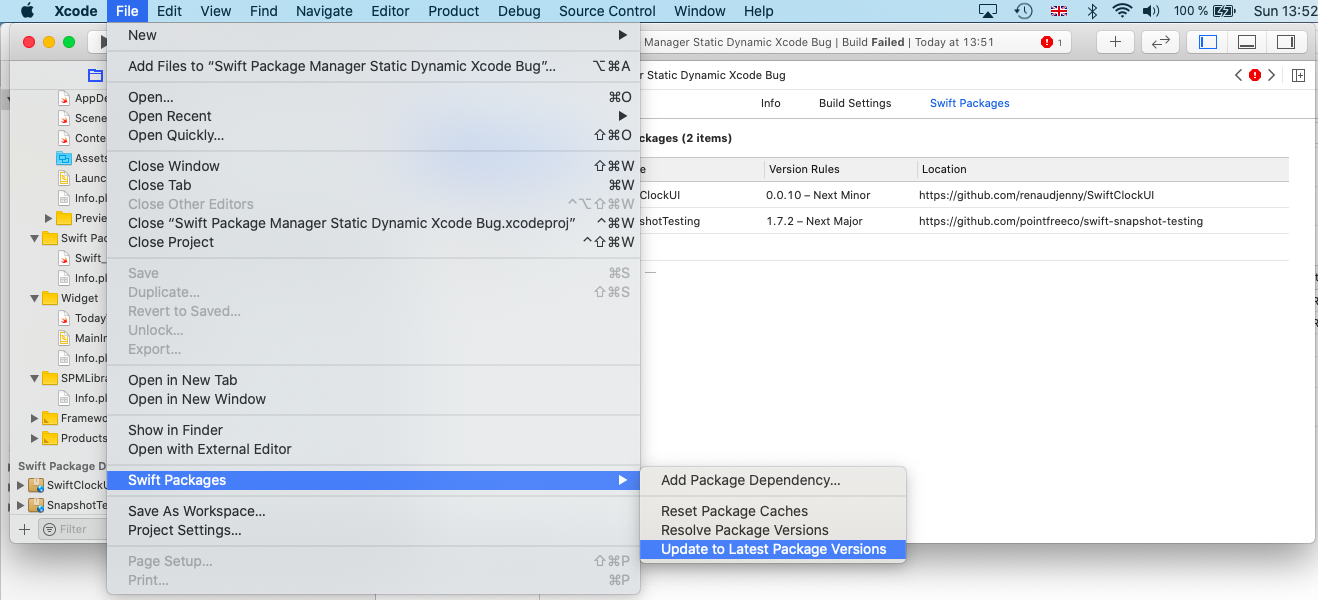Collapse the Swift Package group folder

(34, 238)
